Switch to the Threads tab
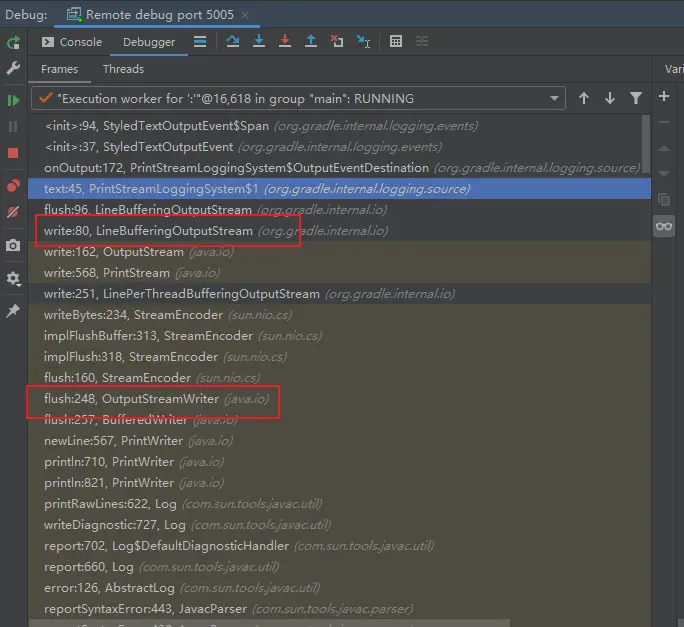Image resolution: width=684 pixels, height=627 pixels. point(123,69)
